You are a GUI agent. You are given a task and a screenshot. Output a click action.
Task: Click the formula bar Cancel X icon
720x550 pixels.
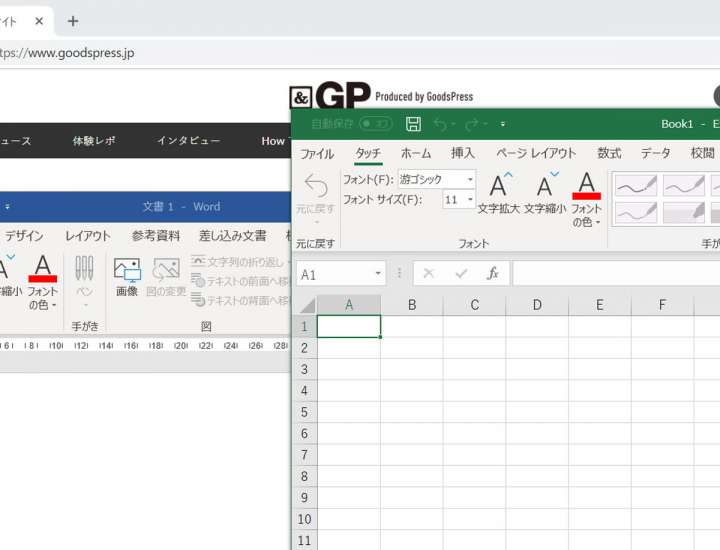pyautogui.click(x=428, y=274)
